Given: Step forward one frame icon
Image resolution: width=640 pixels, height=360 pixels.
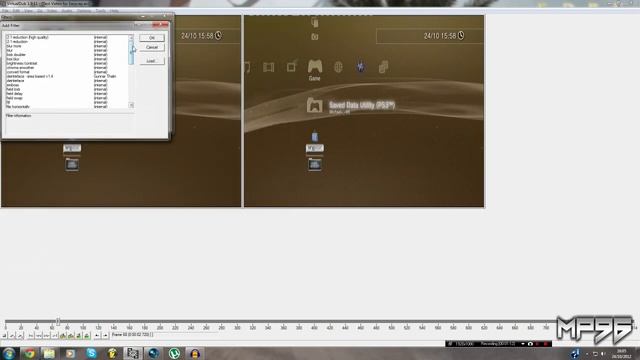Looking at the screenshot, I should click(x=47, y=335).
